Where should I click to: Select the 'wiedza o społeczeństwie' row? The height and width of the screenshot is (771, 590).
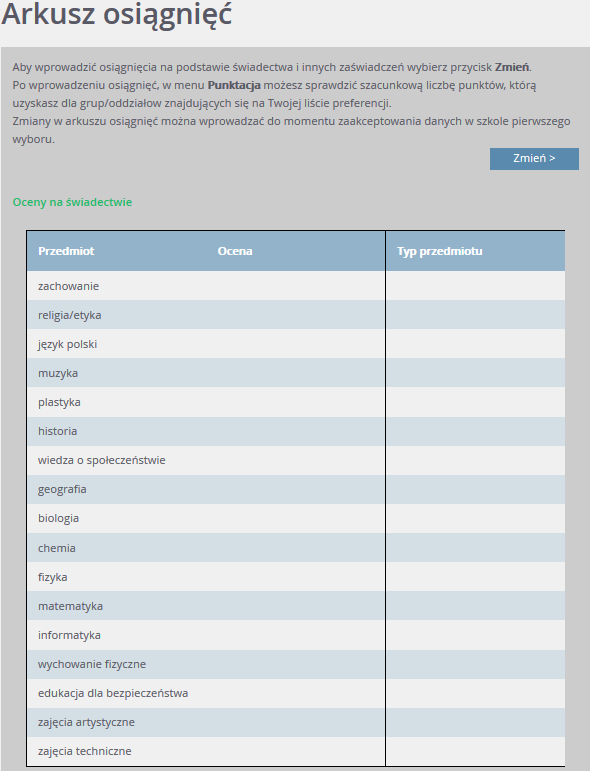[296, 460]
